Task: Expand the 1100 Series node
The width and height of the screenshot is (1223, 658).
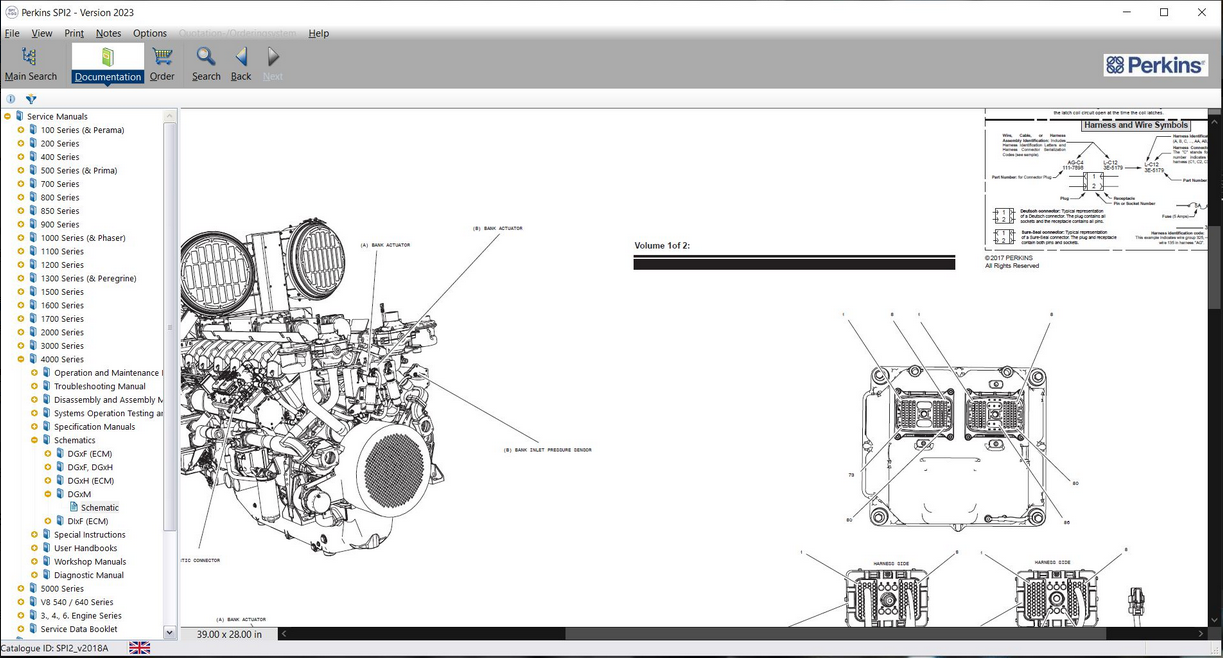Action: (20, 251)
